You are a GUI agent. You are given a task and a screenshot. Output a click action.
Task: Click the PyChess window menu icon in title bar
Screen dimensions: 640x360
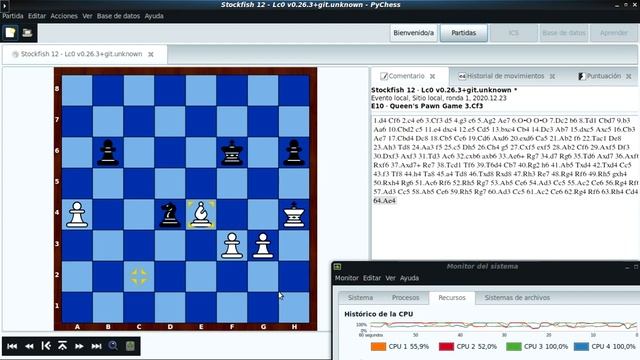pos(5,5)
